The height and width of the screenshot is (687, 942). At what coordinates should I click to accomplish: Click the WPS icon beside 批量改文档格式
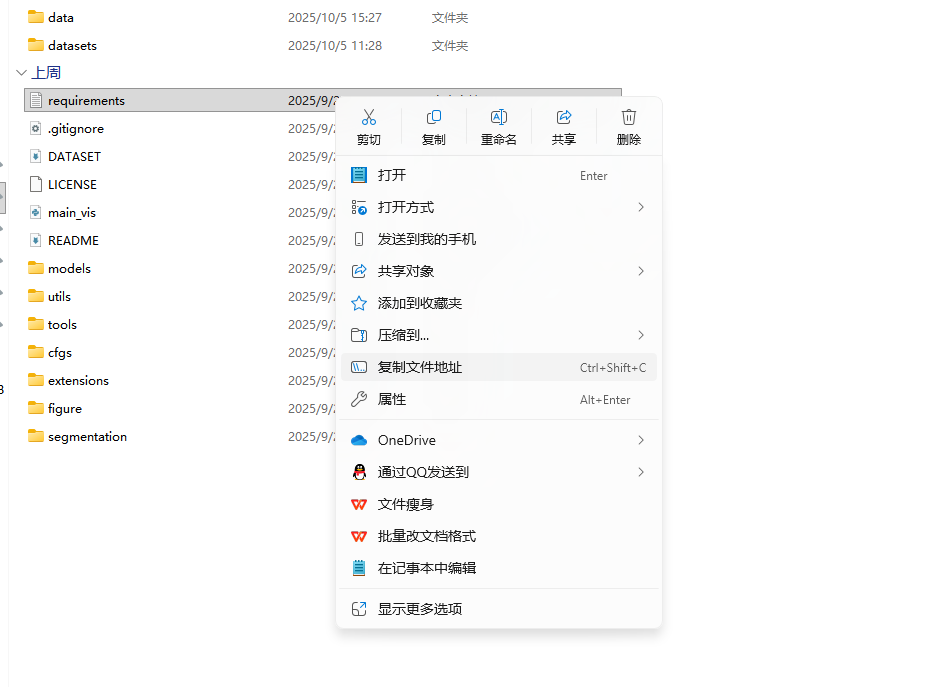359,536
